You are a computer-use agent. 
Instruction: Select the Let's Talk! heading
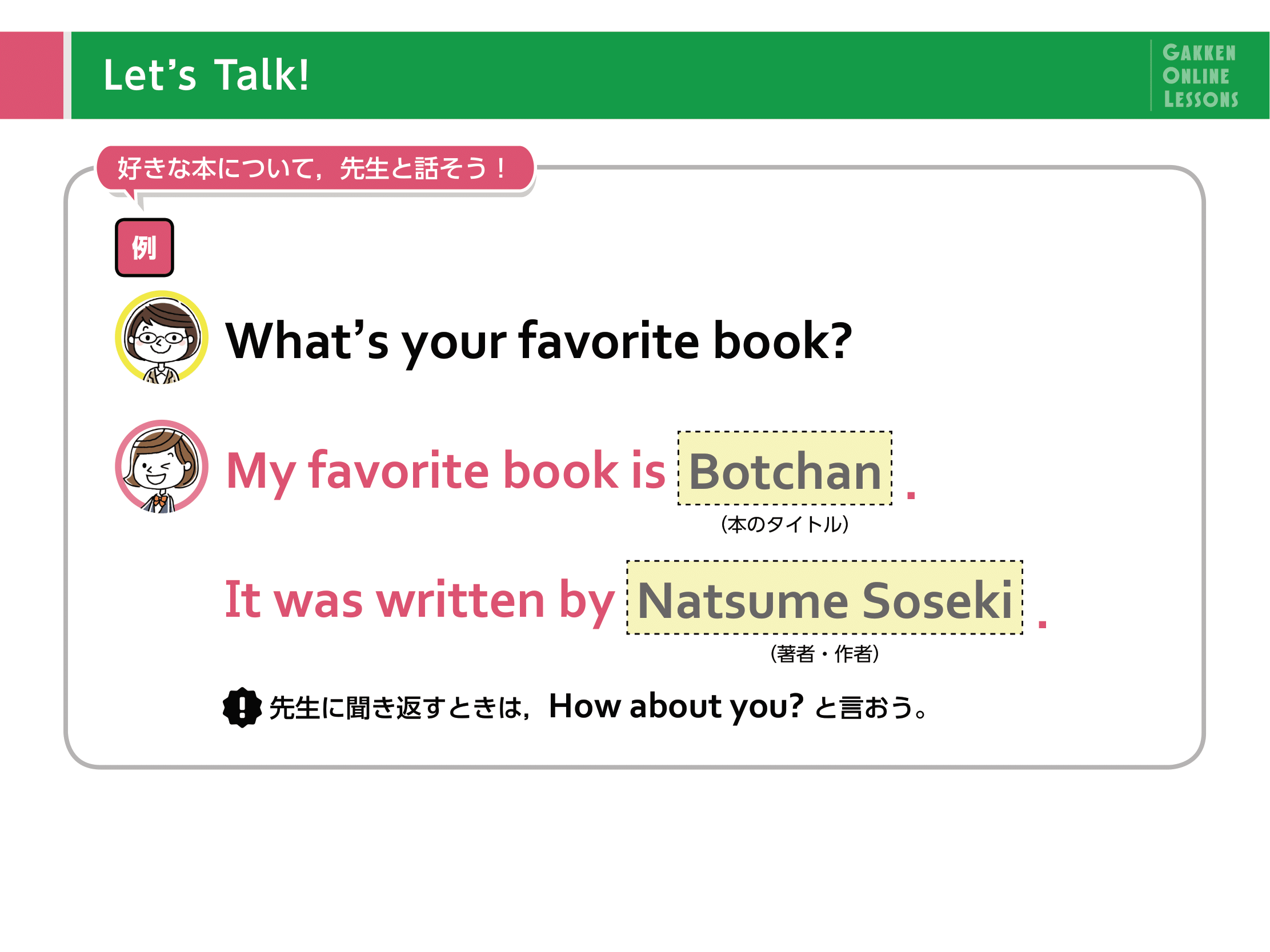pos(206,75)
